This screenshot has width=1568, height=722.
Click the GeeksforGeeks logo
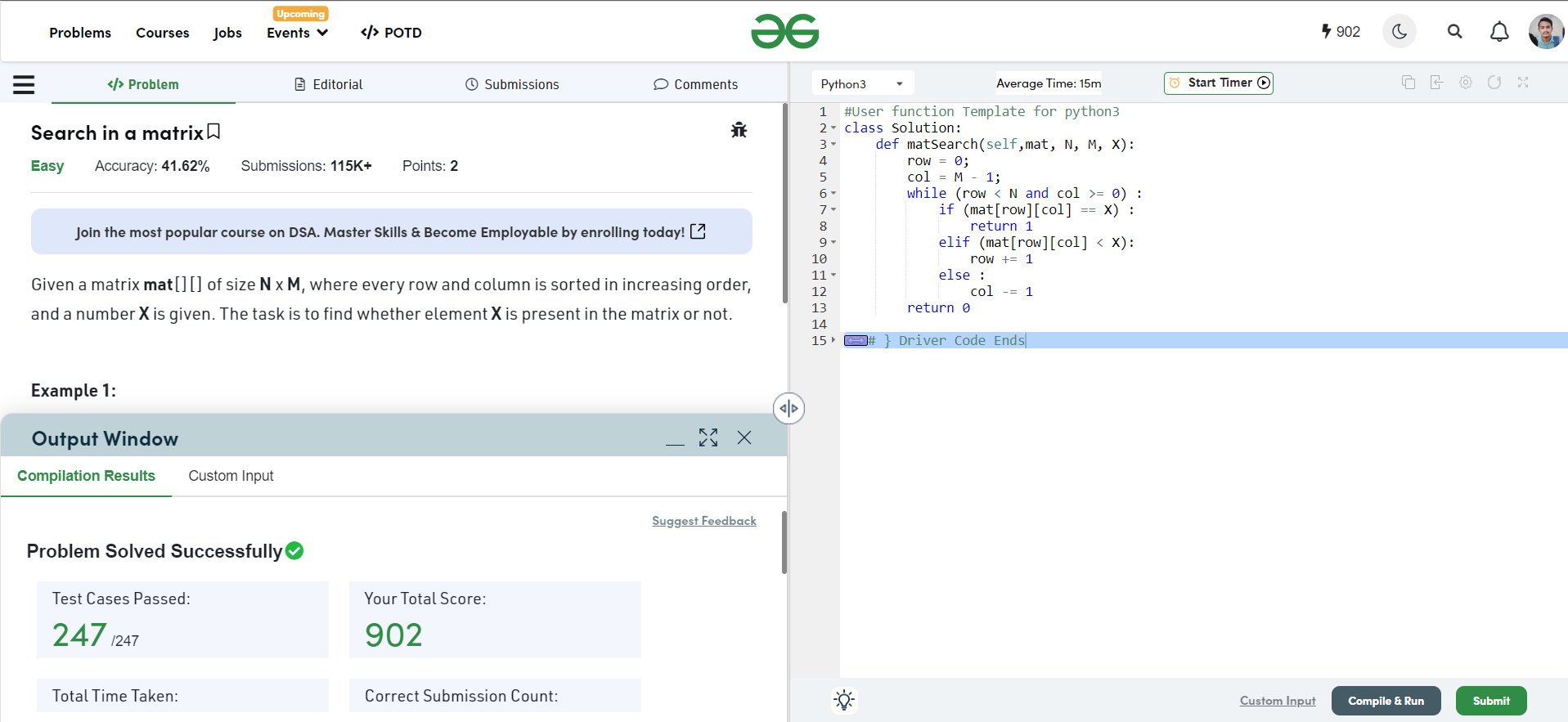click(784, 32)
